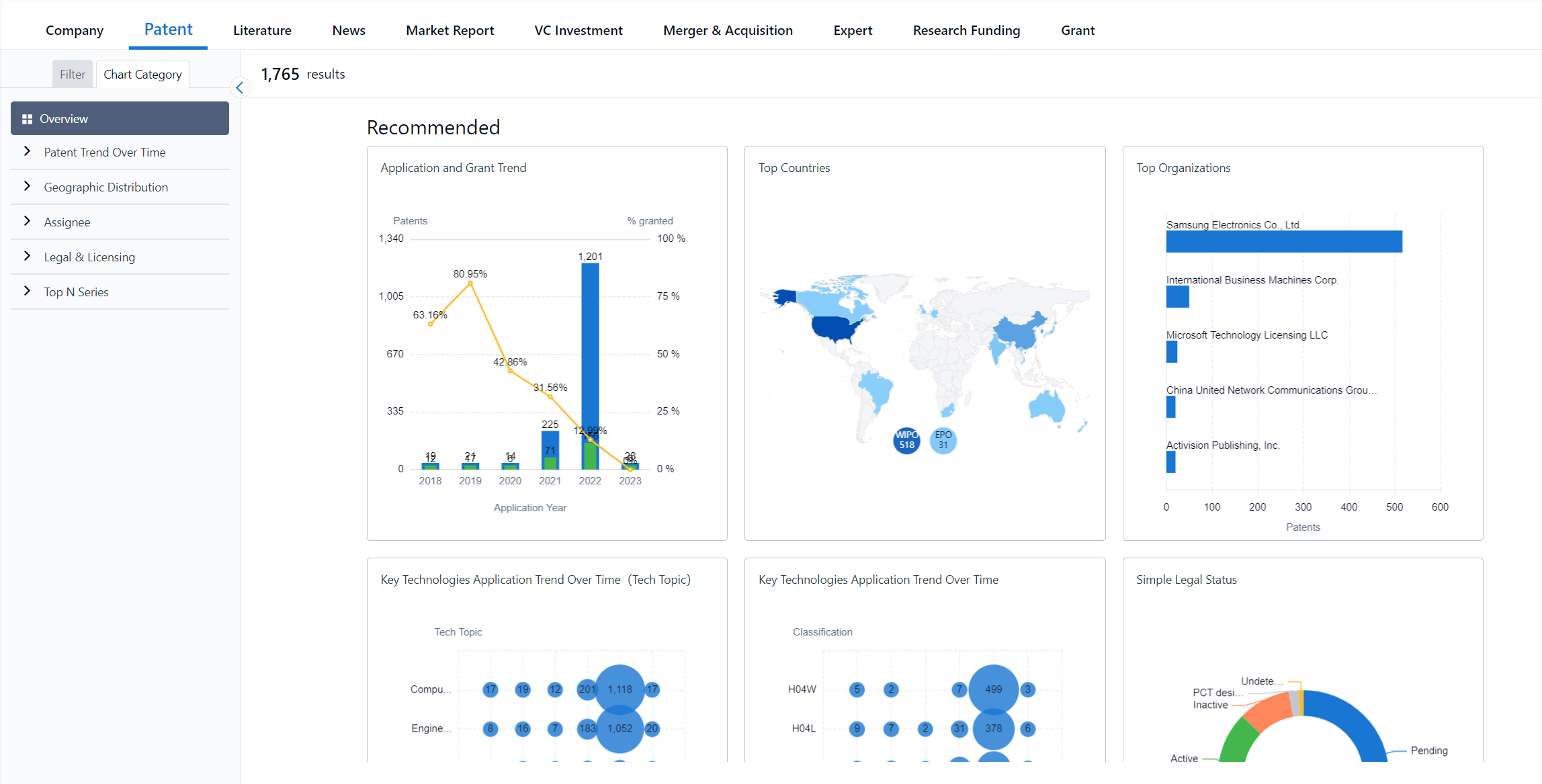This screenshot has width=1542, height=784.
Task: Click the EPO 31 bubble marker
Action: [x=943, y=440]
